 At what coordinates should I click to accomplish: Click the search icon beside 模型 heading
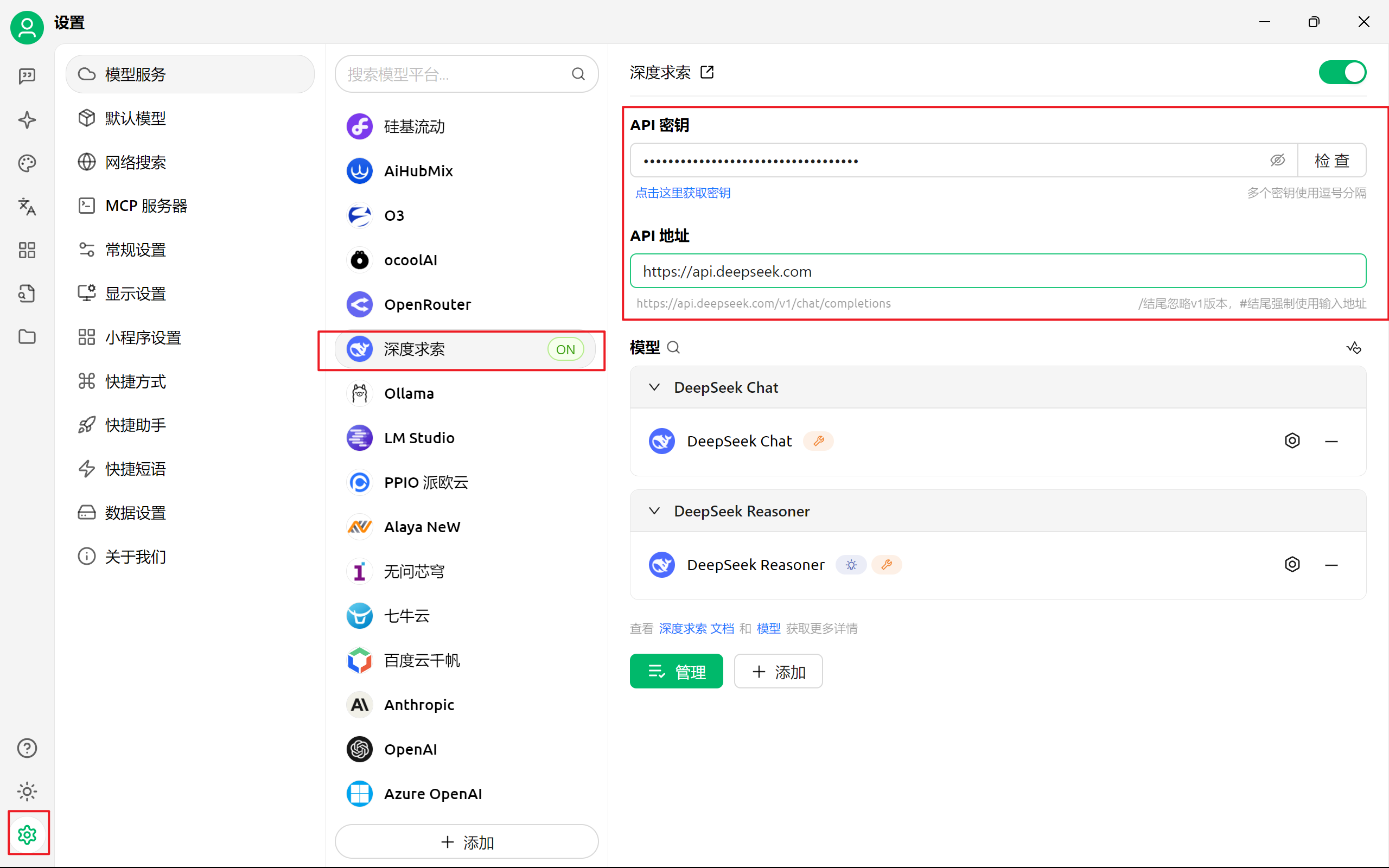pyautogui.click(x=674, y=348)
